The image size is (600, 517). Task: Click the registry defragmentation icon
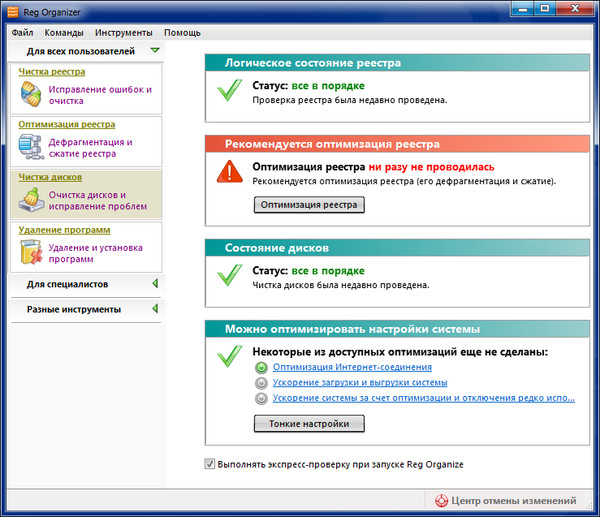pyautogui.click(x=32, y=148)
